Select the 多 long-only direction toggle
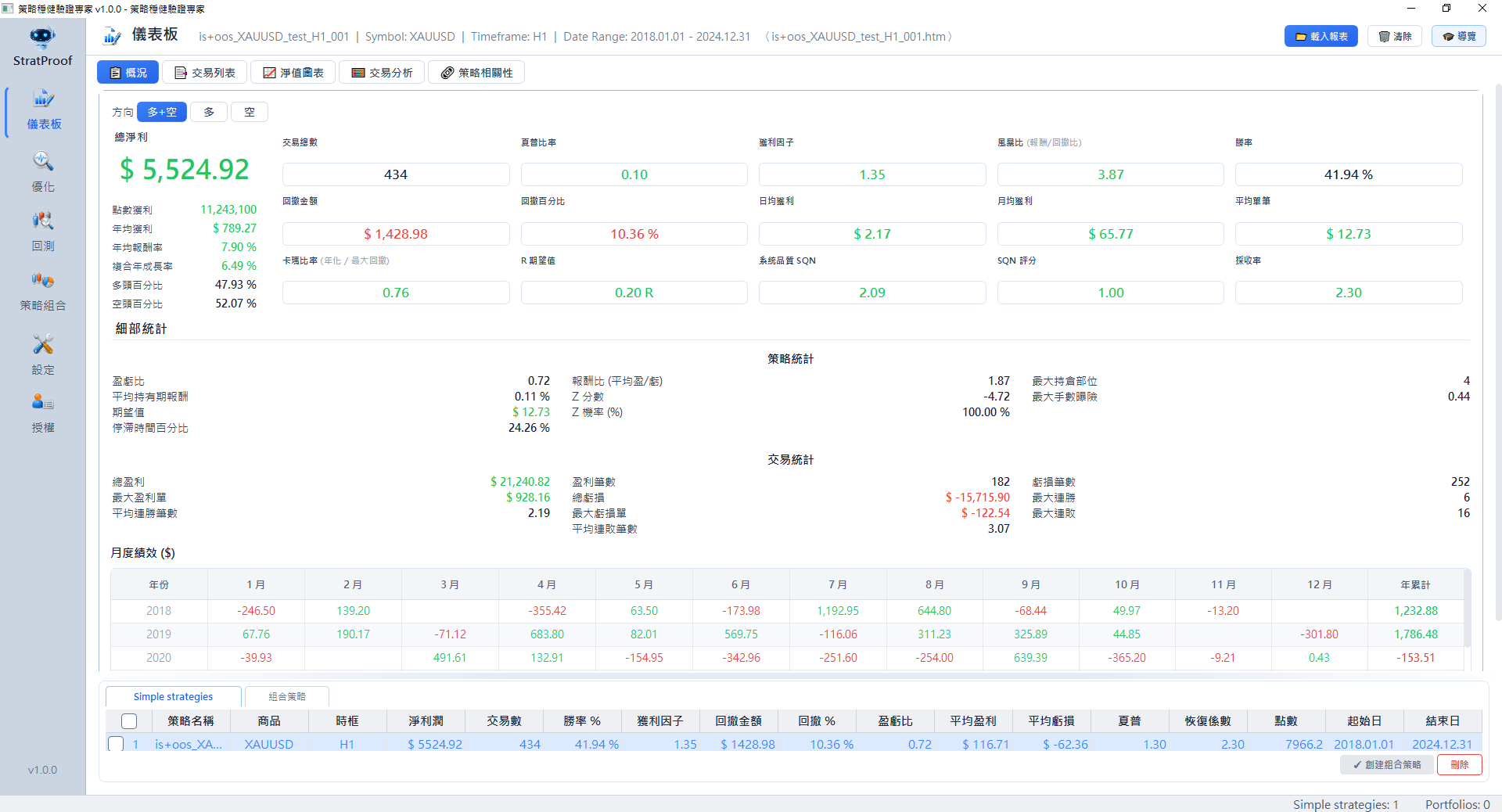 209,112
